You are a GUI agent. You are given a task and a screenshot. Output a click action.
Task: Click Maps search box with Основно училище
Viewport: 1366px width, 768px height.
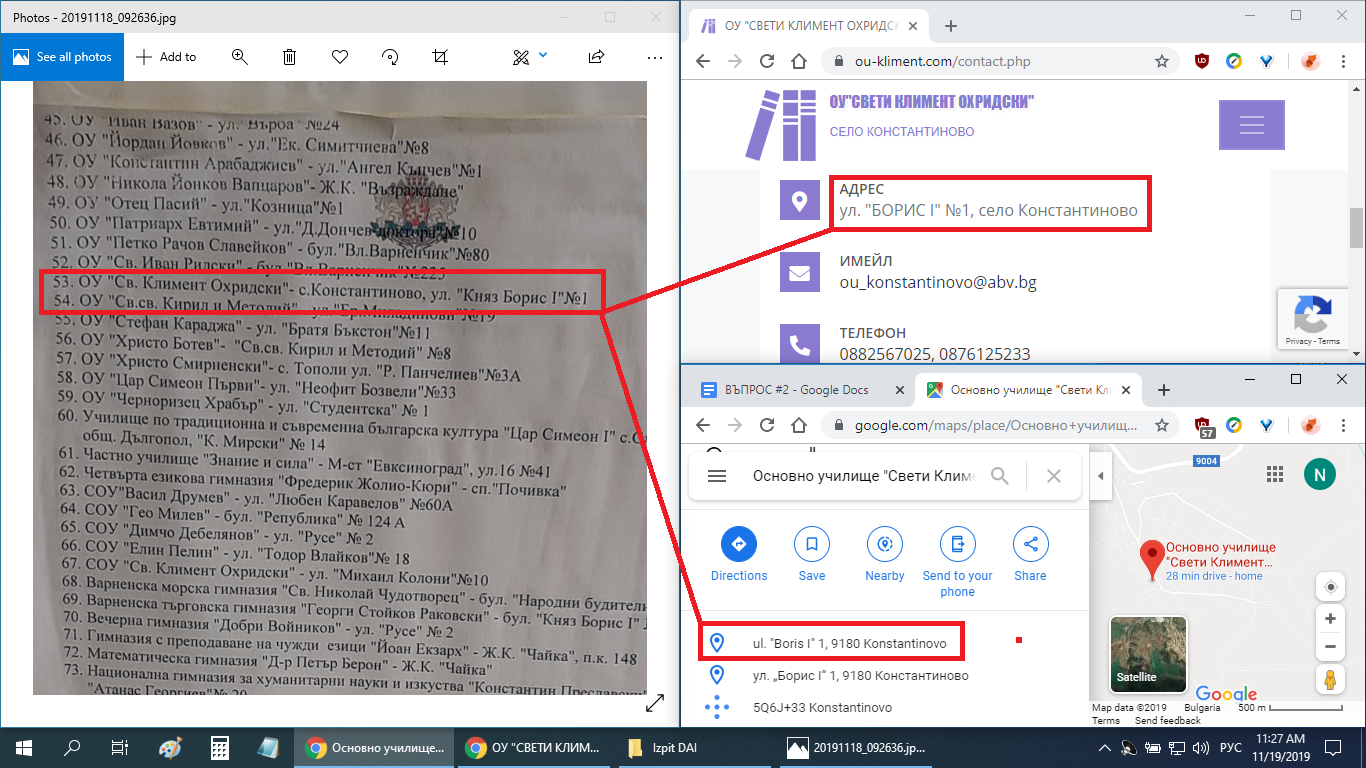[x=864, y=476]
